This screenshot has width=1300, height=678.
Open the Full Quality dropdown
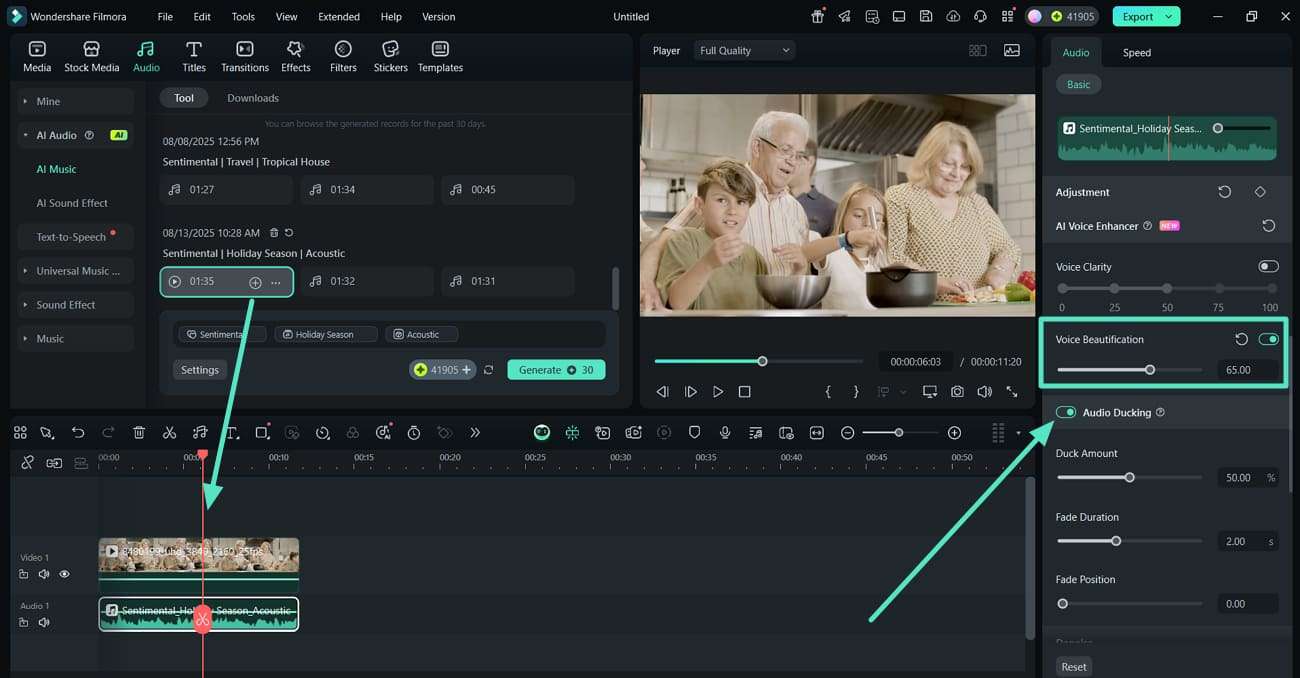pyautogui.click(x=744, y=50)
